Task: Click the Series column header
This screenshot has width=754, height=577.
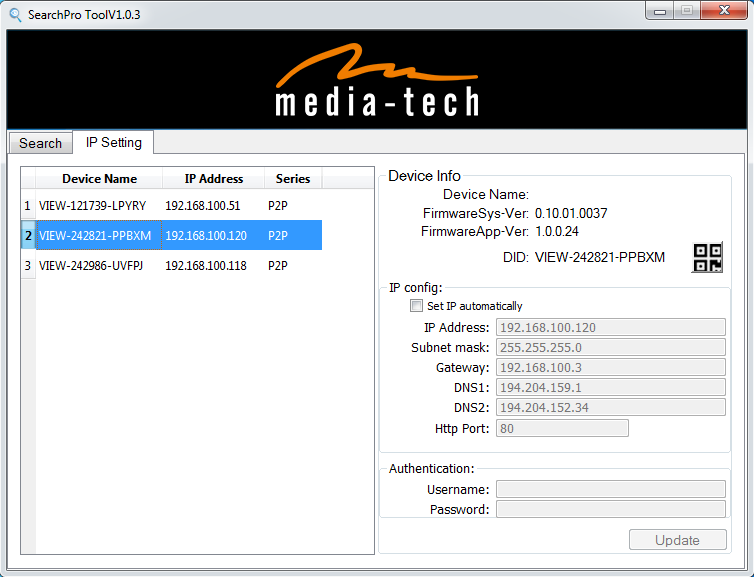Action: click(293, 178)
